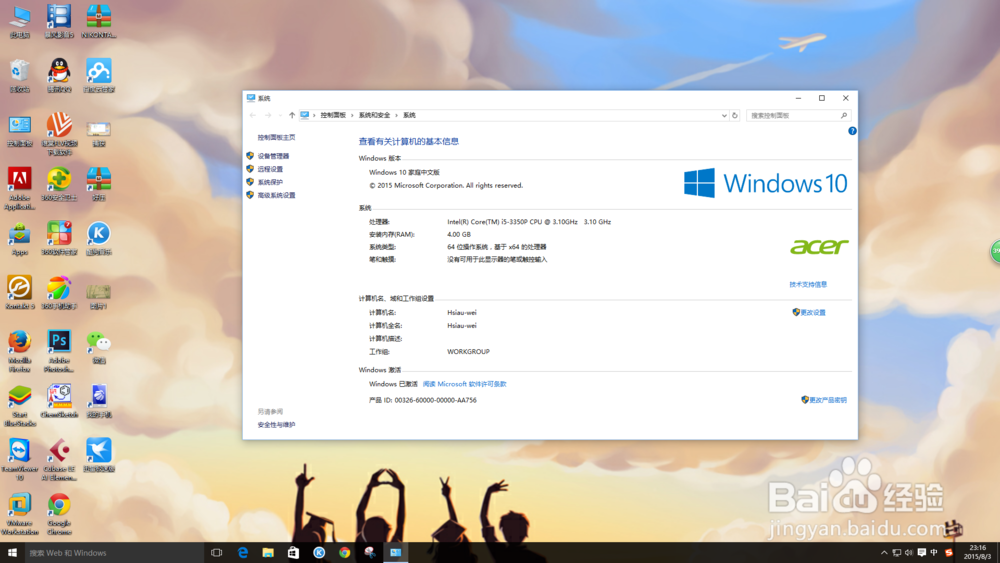The width and height of the screenshot is (1000, 563).
Task: Open Cubase LE AI Elements shortcut
Action: (x=59, y=459)
